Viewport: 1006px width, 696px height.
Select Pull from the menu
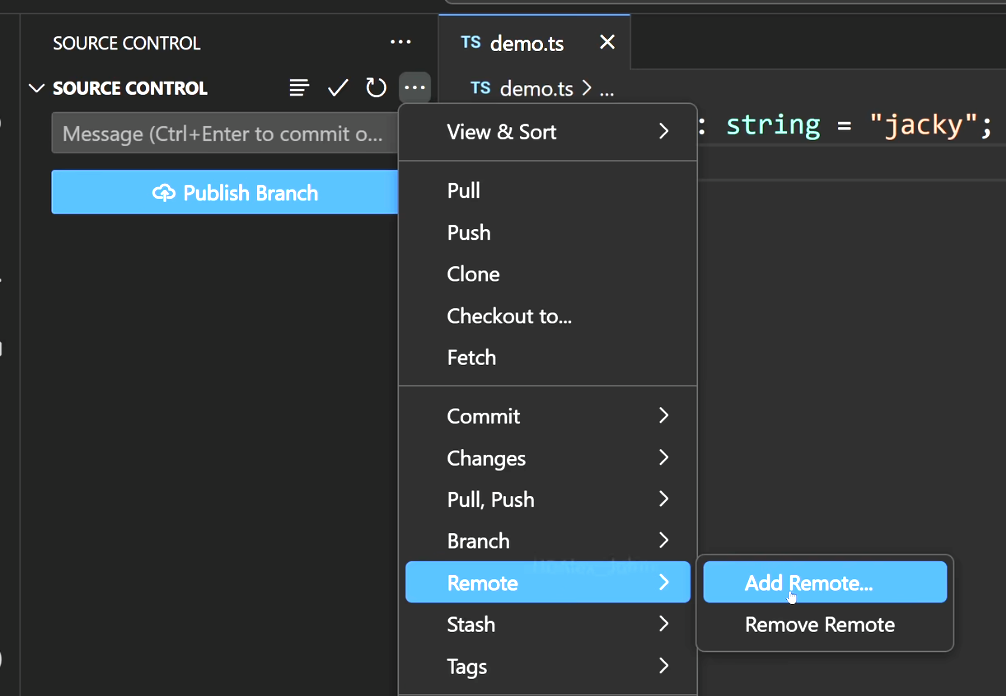click(464, 191)
